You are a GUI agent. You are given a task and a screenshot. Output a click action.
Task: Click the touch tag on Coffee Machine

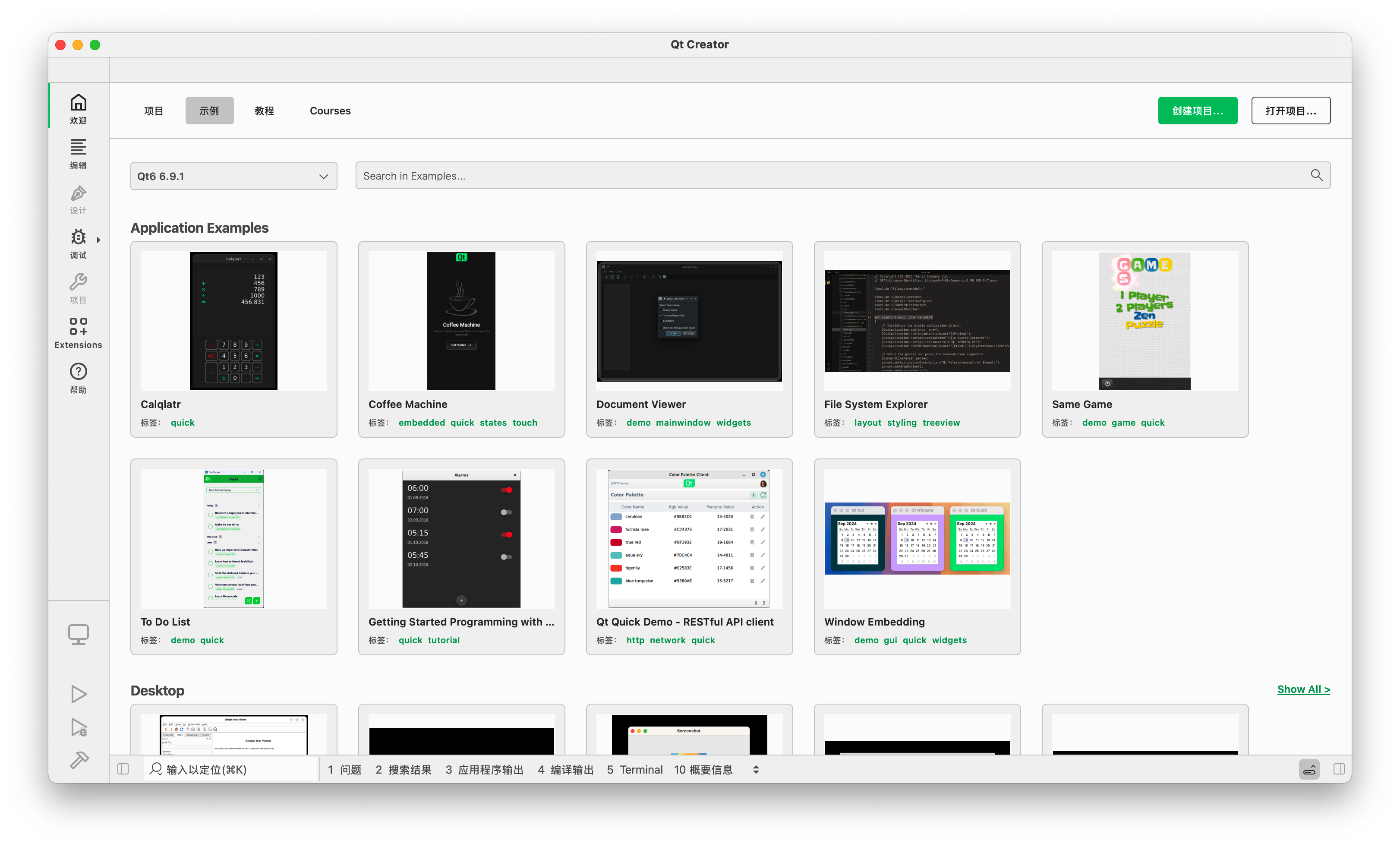tap(524, 422)
